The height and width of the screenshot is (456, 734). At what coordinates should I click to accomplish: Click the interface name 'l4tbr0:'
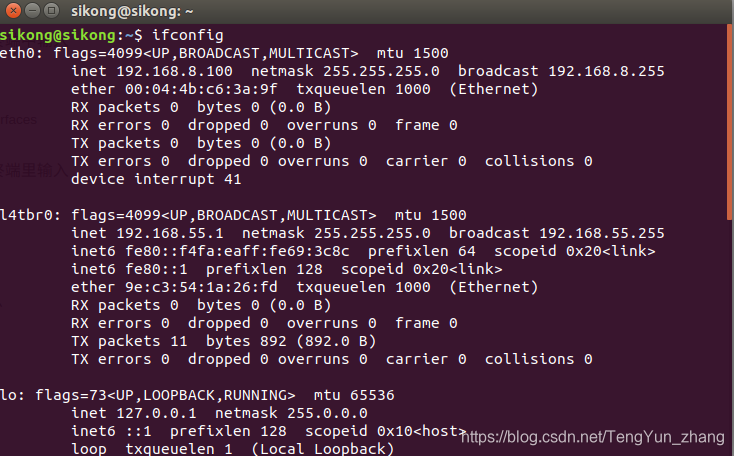coord(30,215)
